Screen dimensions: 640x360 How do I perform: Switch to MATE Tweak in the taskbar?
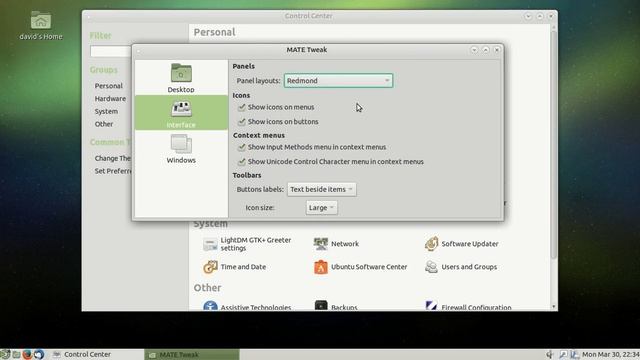point(192,354)
